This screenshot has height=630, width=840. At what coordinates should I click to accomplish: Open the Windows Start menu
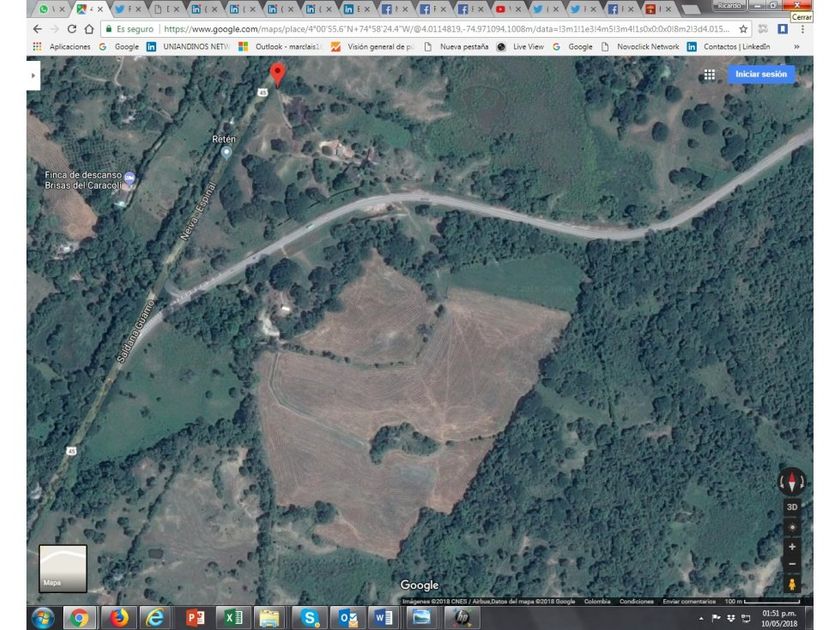click(43, 618)
